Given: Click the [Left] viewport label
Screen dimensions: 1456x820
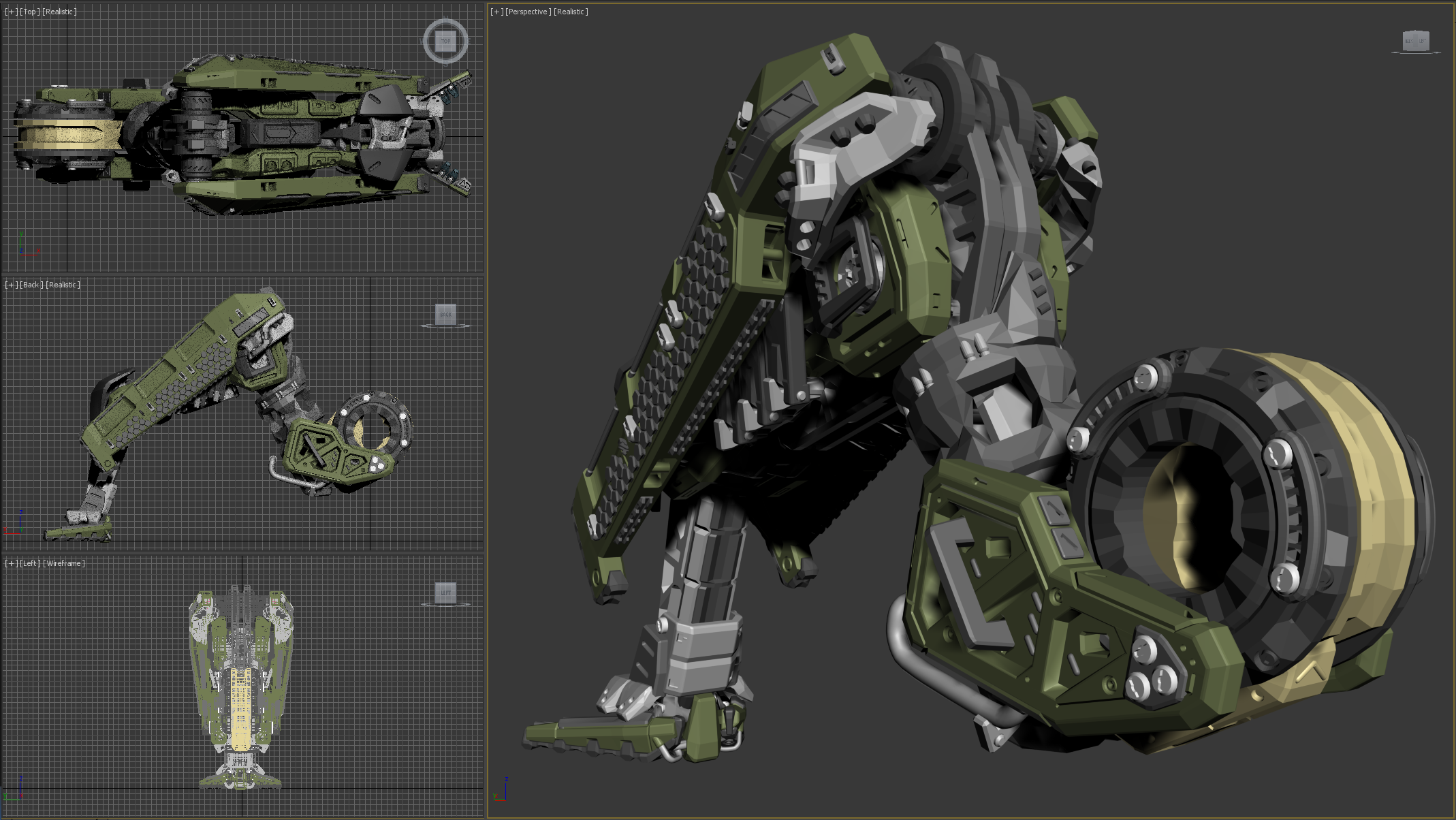Looking at the screenshot, I should [x=30, y=563].
